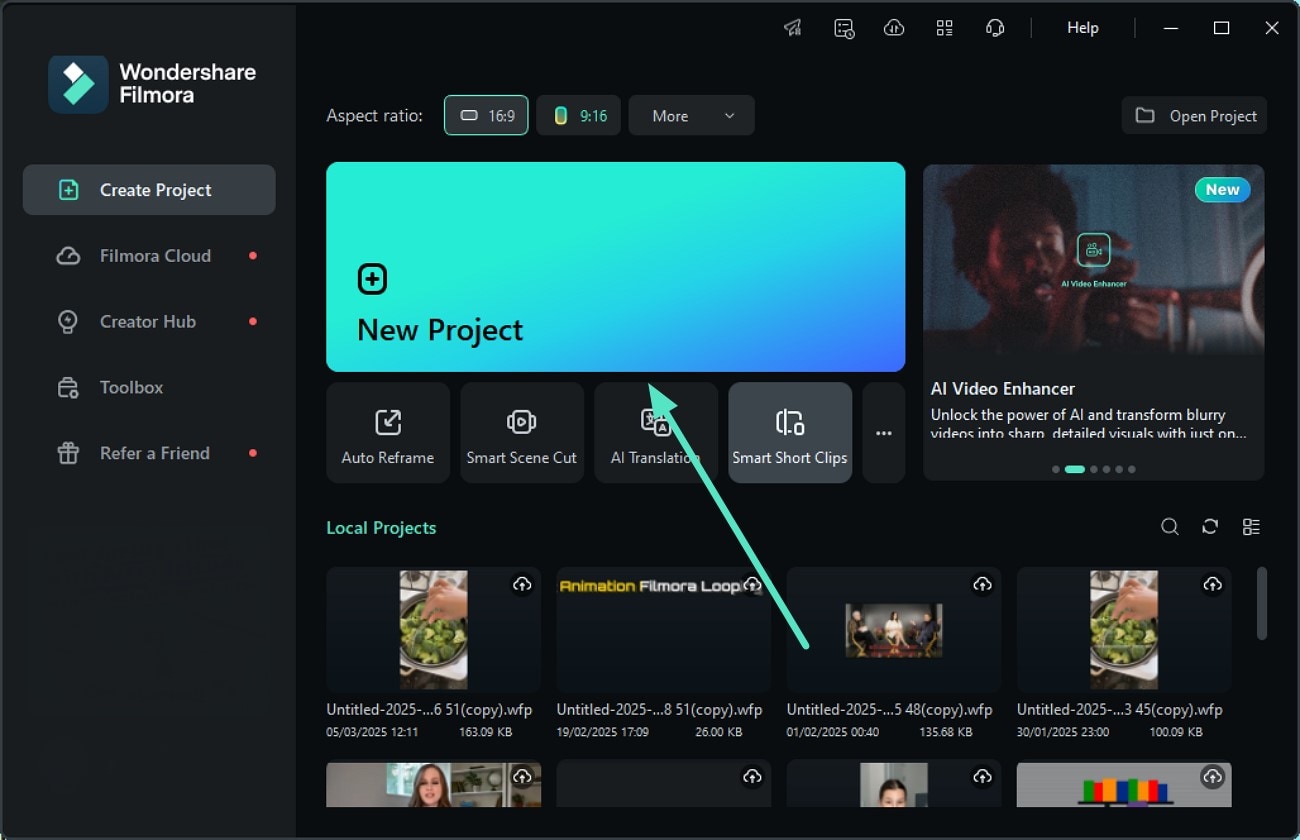Open Creator Hub in the sidebar

point(149,322)
